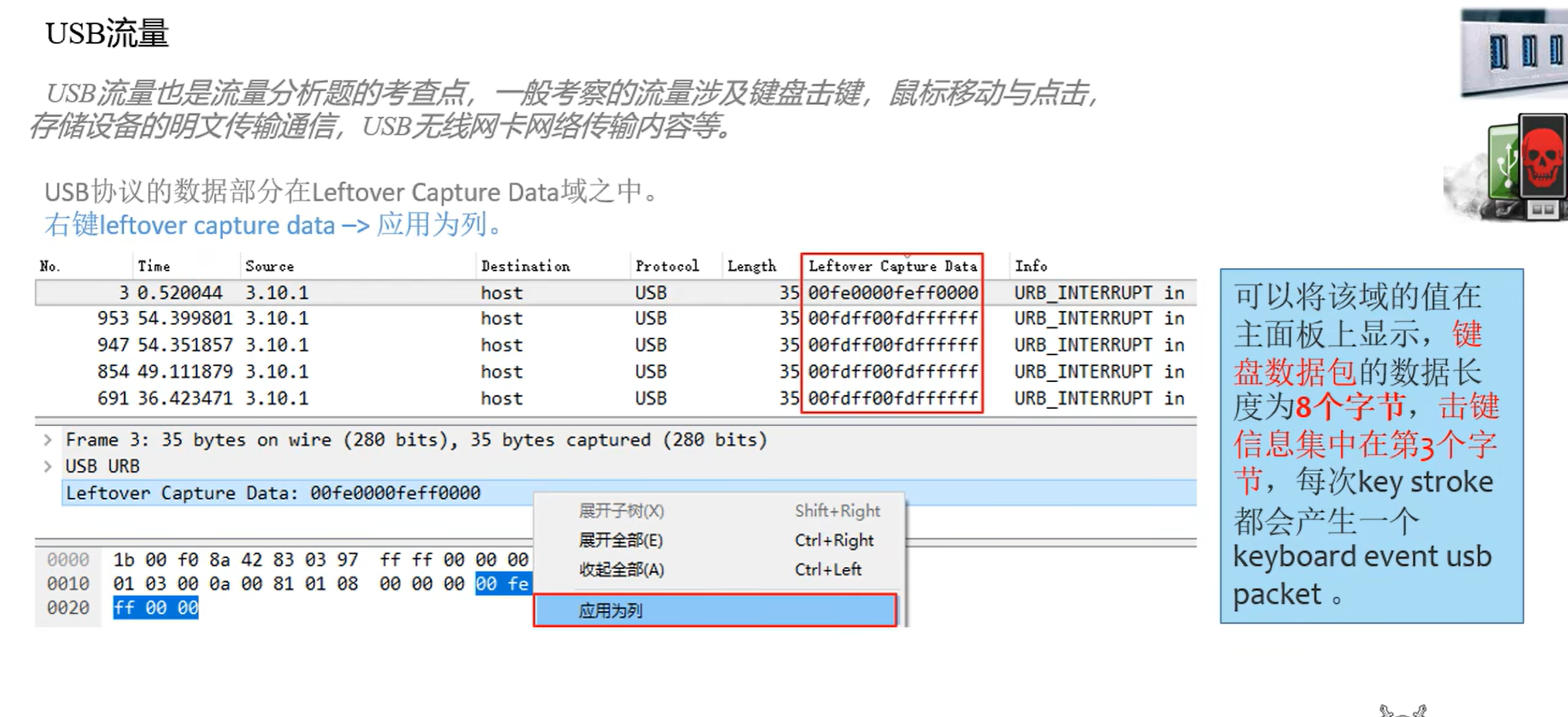
Task: Expand the Frame 3 tree node
Action: click(48, 440)
